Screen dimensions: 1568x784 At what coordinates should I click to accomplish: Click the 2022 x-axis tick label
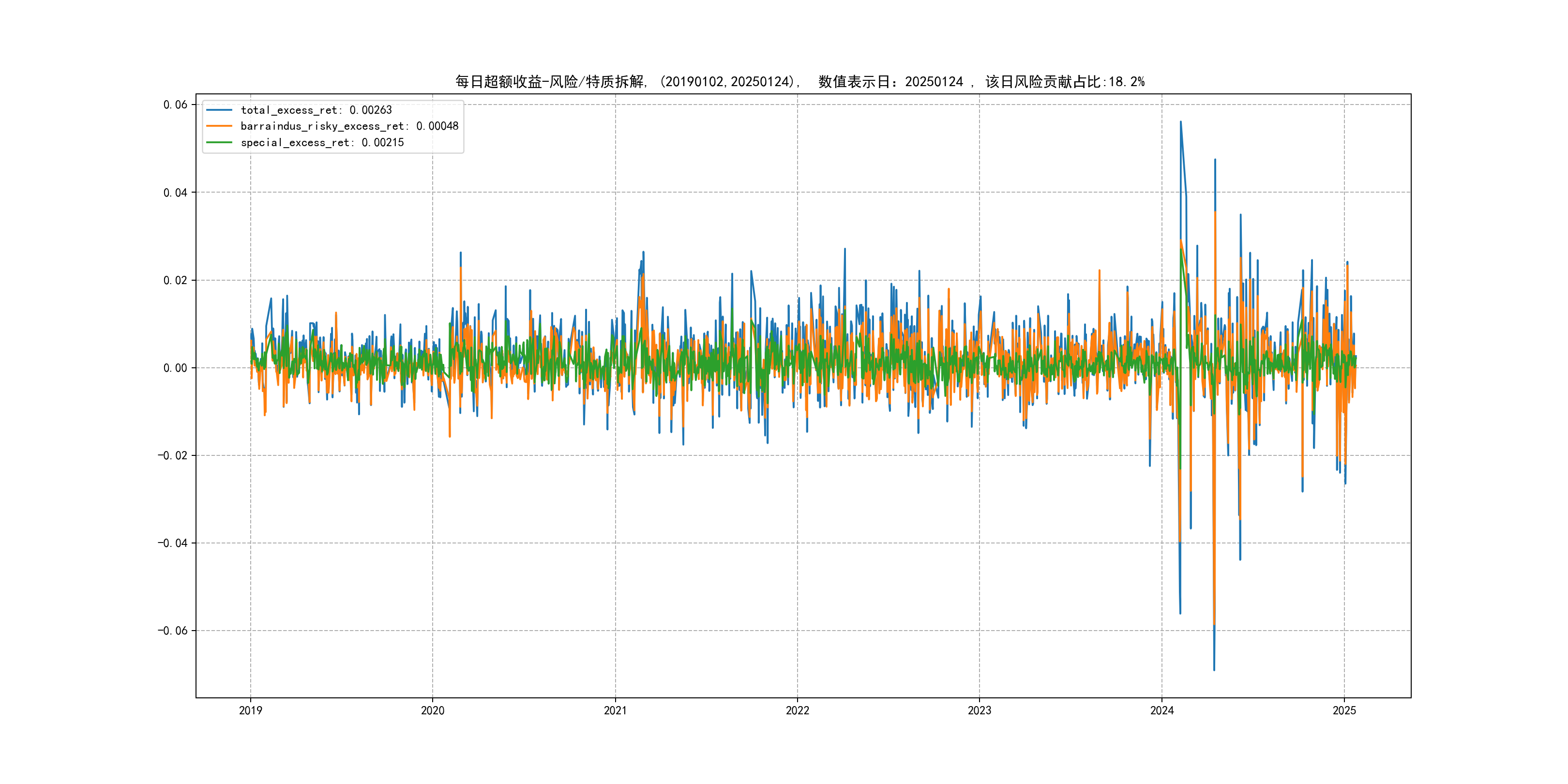[798, 710]
